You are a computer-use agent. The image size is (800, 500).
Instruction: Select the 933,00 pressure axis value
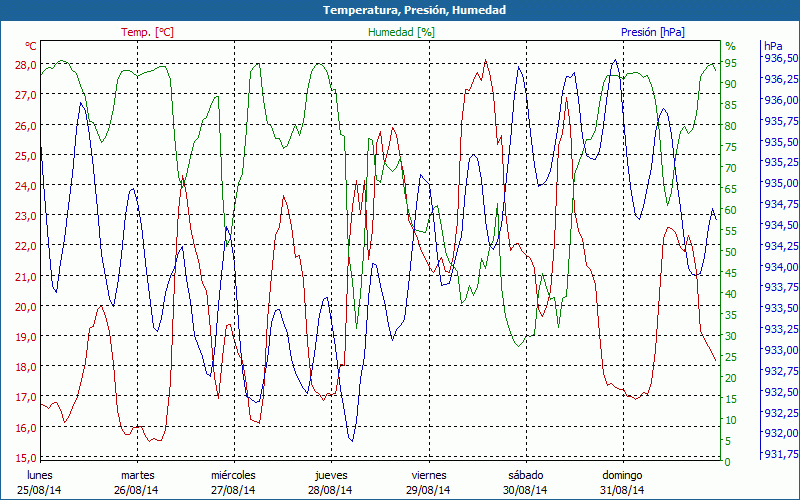point(781,349)
